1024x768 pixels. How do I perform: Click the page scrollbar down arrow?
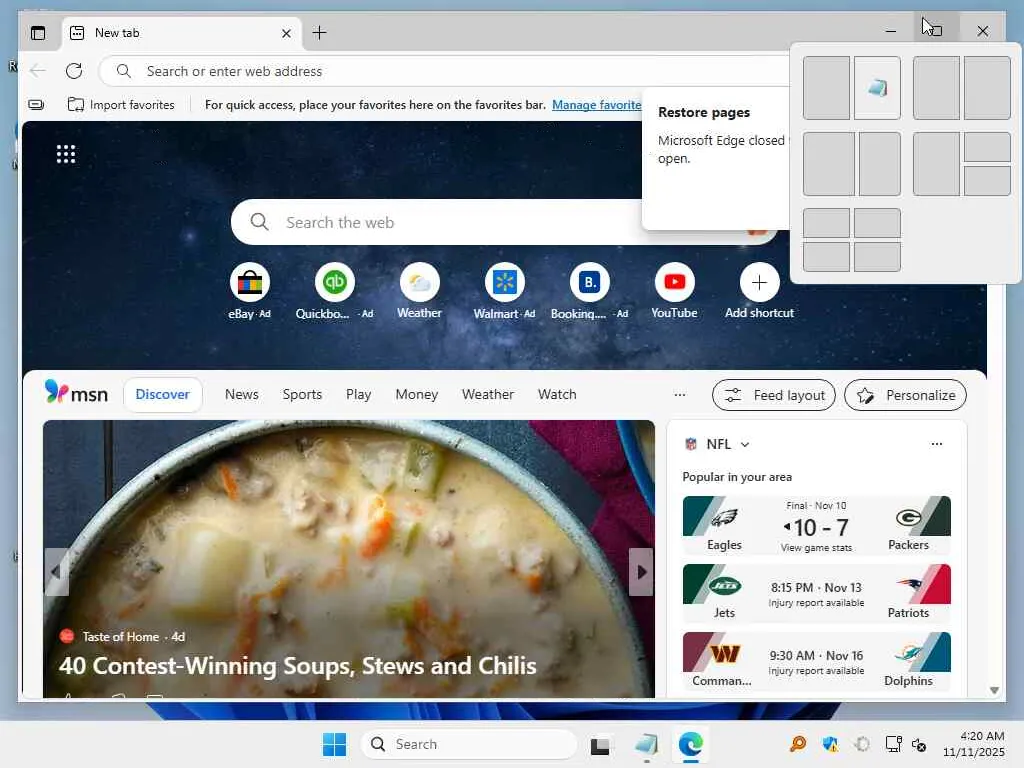(x=994, y=690)
